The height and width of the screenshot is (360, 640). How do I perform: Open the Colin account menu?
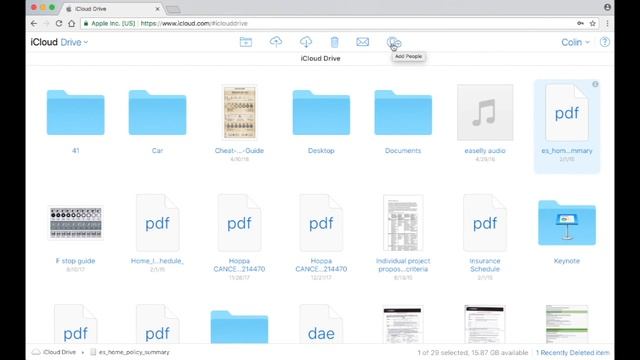pyautogui.click(x=575, y=42)
